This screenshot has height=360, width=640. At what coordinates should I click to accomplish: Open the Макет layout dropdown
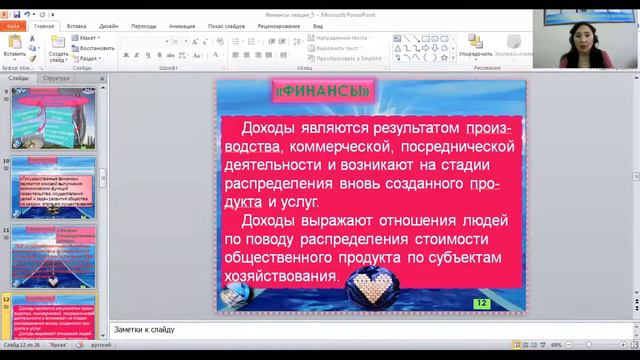coord(86,38)
